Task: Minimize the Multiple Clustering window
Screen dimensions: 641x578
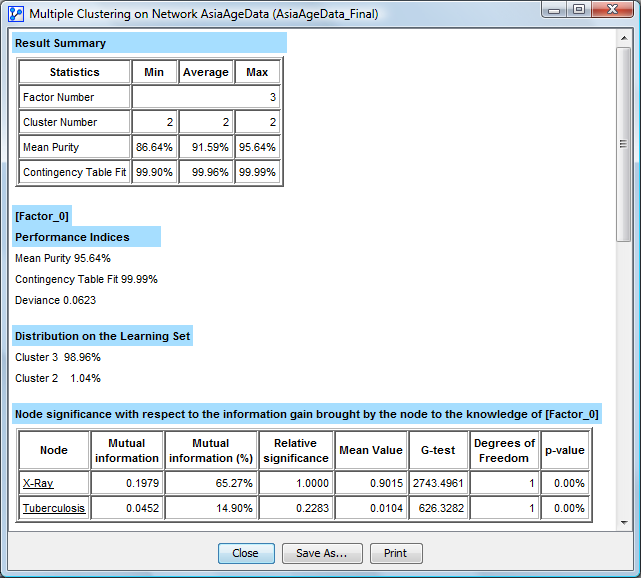Action: coord(552,10)
